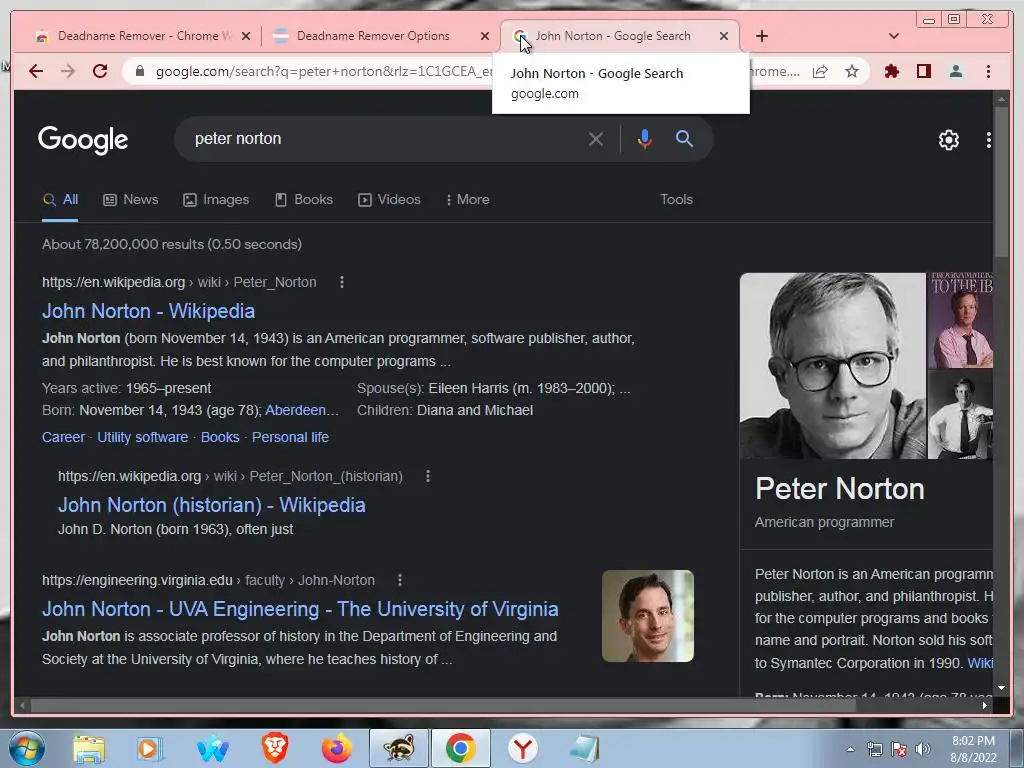Start voice search with microphone icon
The image size is (1024, 768).
tap(645, 138)
